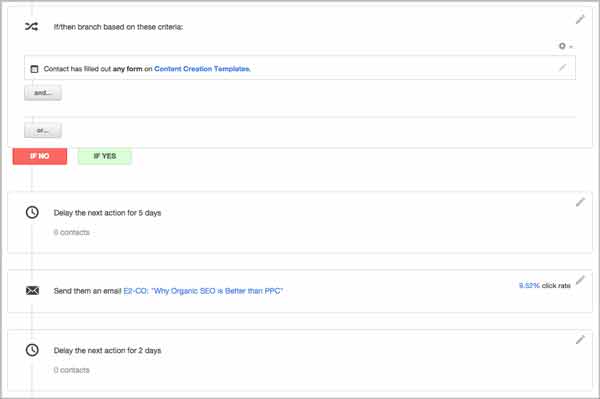This screenshot has height=399, width=600.
Task: Open the Content Creation Templates link
Action: [202, 69]
